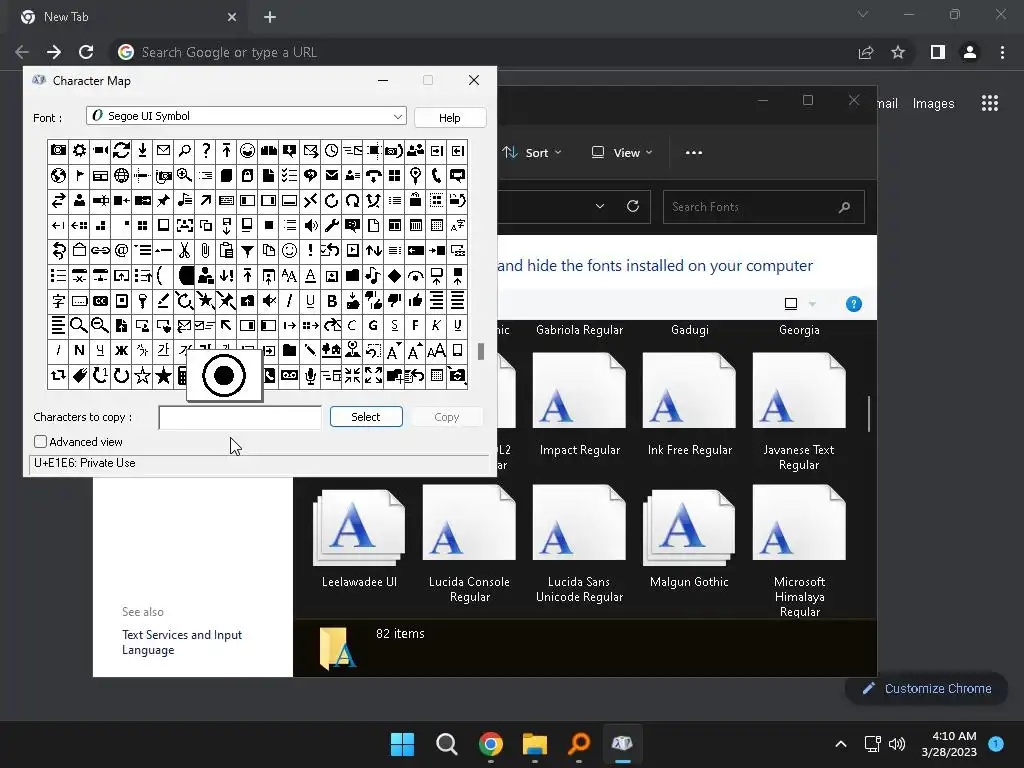Pick the telephone handset glyph
The image size is (1024, 768).
point(436,176)
